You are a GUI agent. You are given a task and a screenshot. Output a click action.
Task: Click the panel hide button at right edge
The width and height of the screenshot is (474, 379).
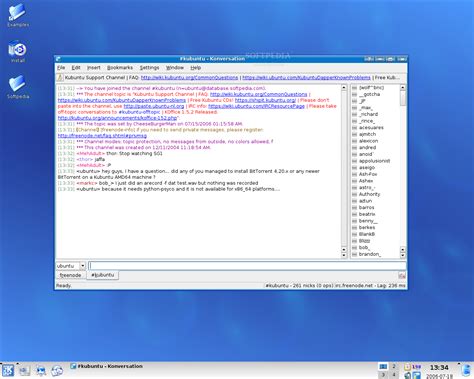[x=467, y=371]
